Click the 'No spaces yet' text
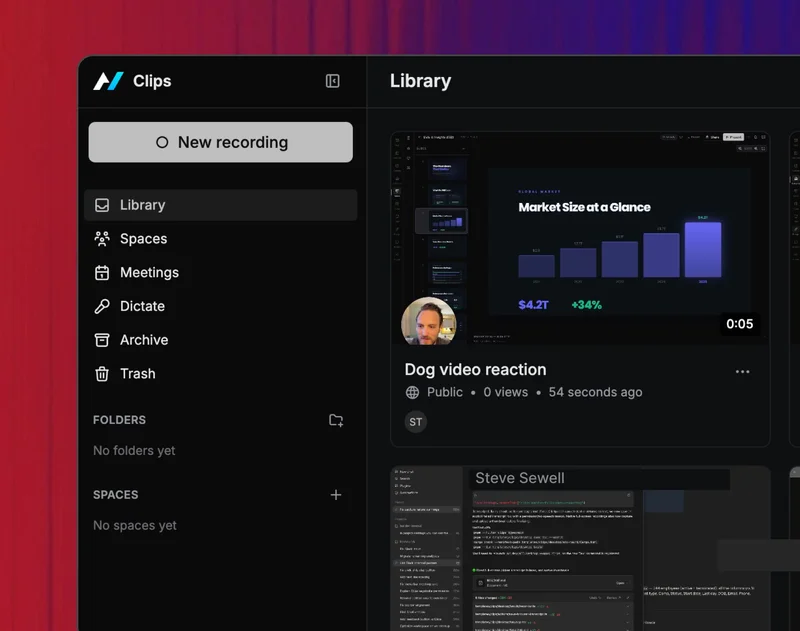Image resolution: width=800 pixels, height=631 pixels. (x=135, y=525)
